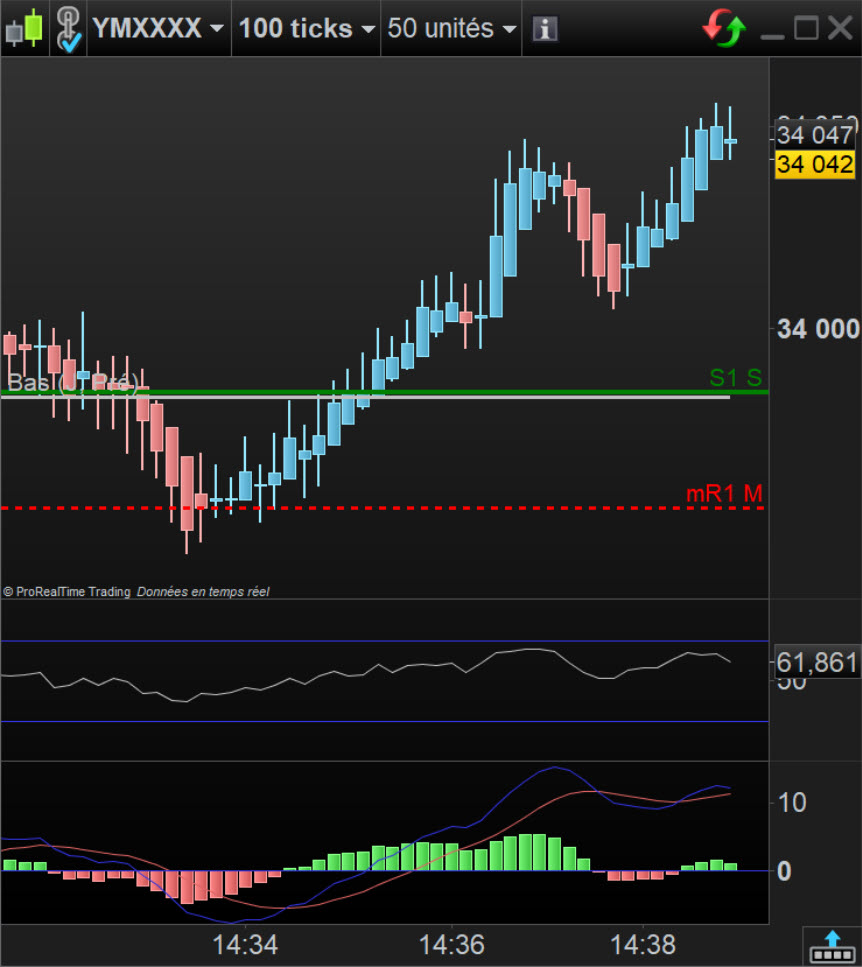Click the 34 000 price axis label
This screenshot has height=967, width=862.
tap(818, 329)
